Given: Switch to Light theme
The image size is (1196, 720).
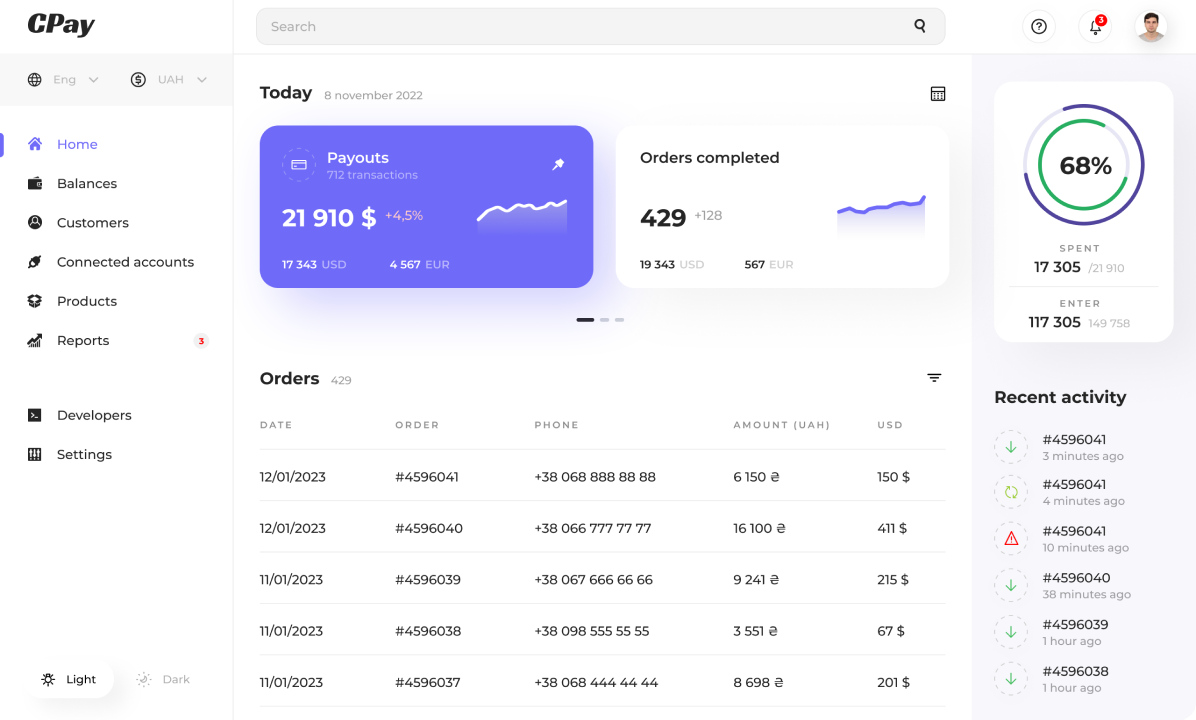Looking at the screenshot, I should coord(69,679).
